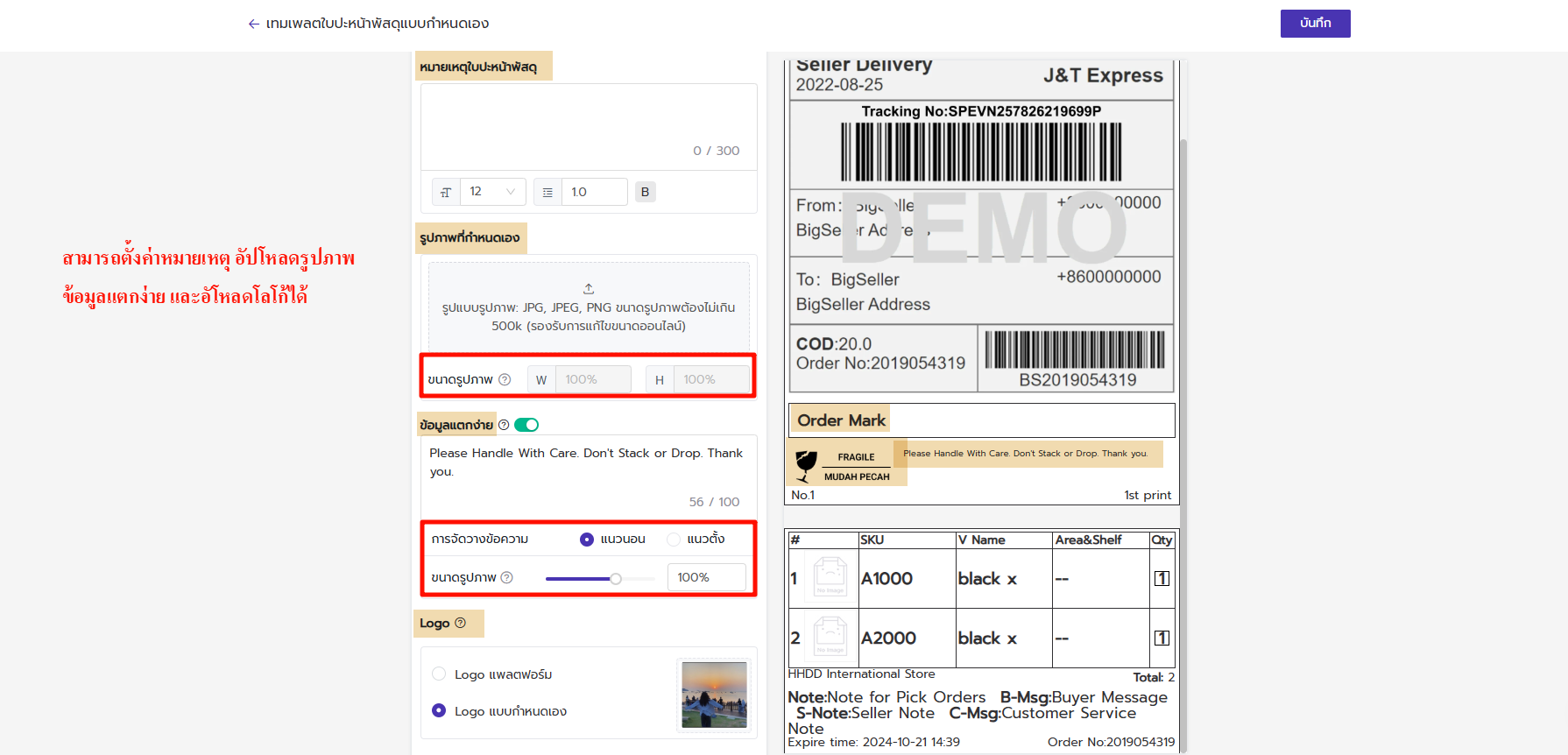1568x755 pixels.
Task: Click help icon beside custom image size
Action: tap(505, 379)
